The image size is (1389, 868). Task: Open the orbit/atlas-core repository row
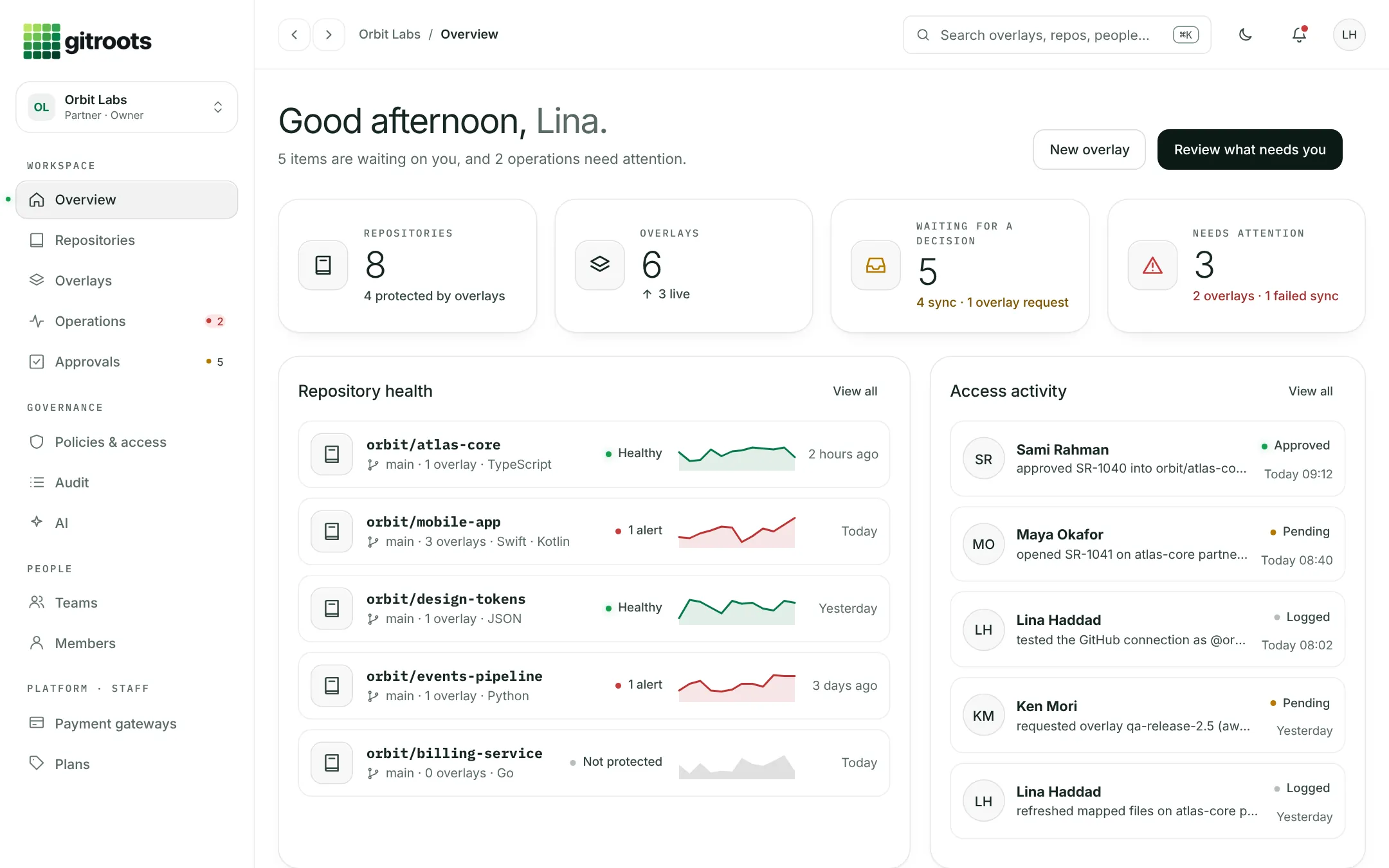[594, 454]
